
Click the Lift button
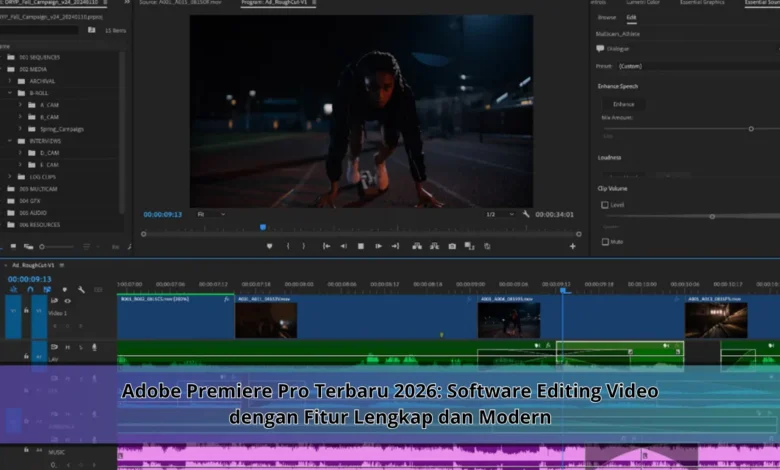417,246
